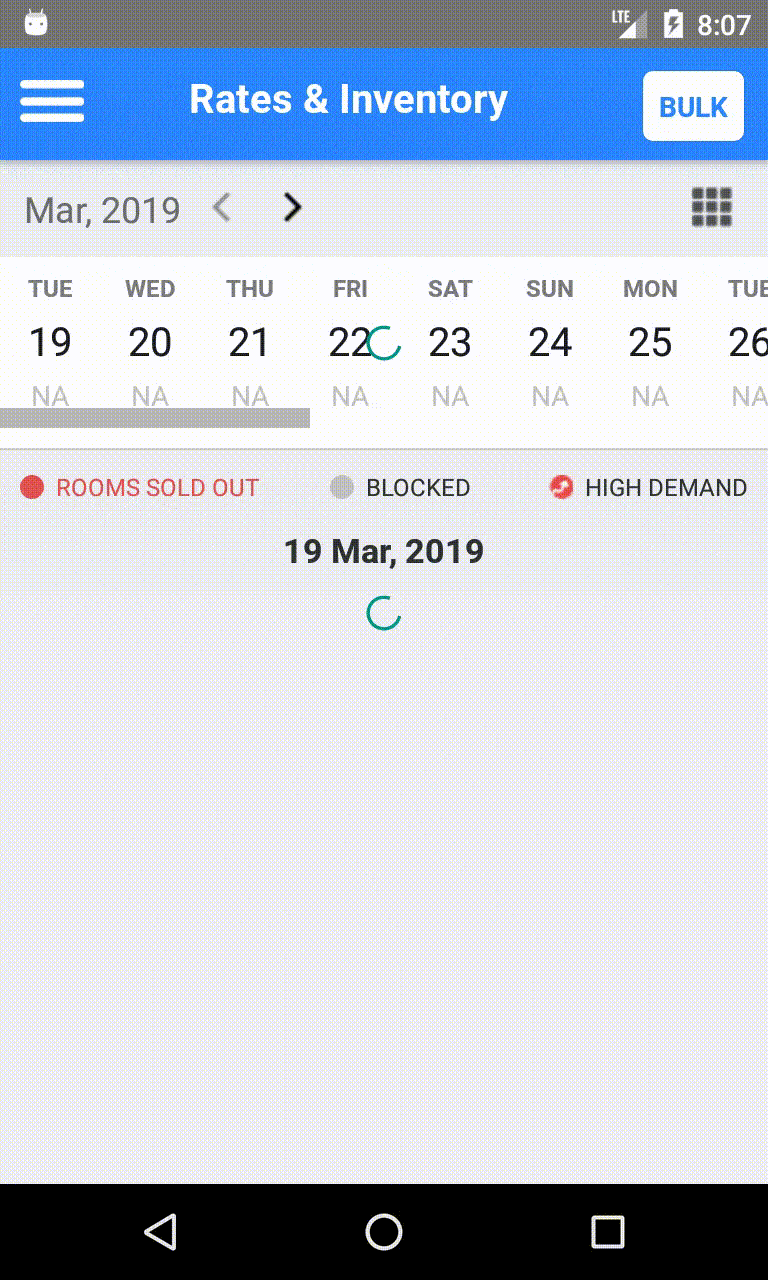The height and width of the screenshot is (1280, 768).
Task: Go to previous month arrow
Action: coord(222,208)
